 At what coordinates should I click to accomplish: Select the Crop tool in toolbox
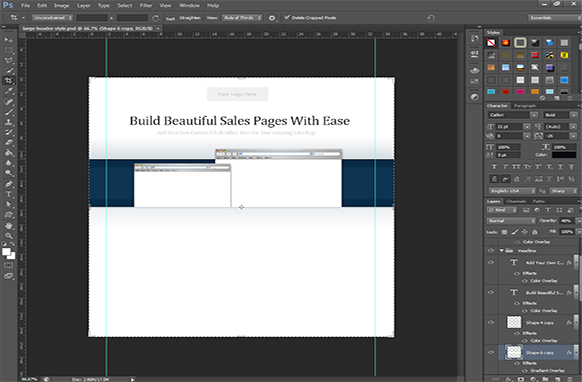point(9,81)
